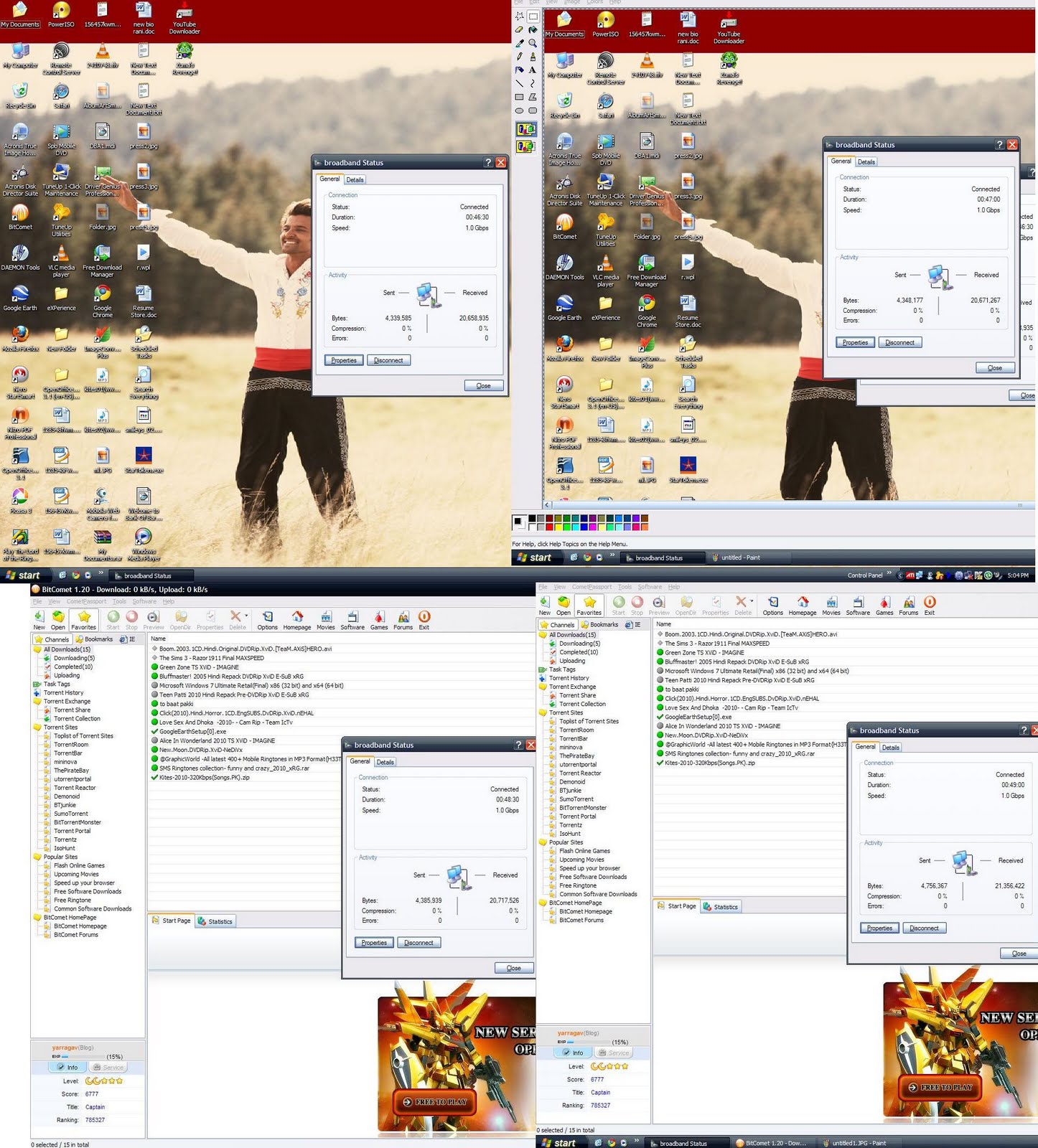Select Paint's Polygon shape tool
This screenshot has width=1038, height=1148.
click(x=533, y=97)
